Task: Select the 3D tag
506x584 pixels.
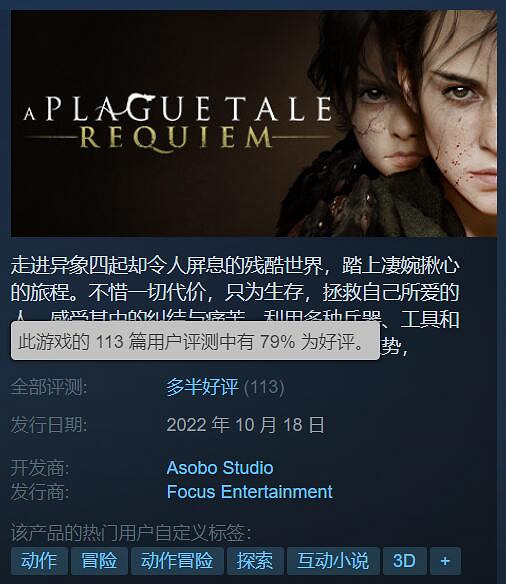Action: click(404, 561)
